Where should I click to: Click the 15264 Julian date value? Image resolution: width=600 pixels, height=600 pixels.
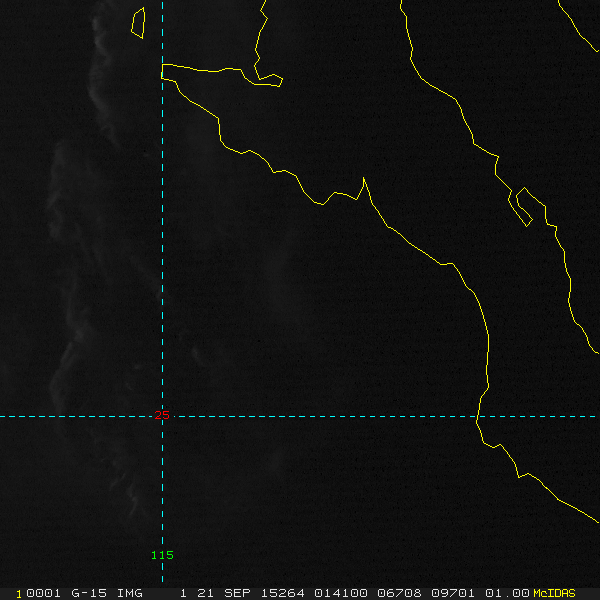(283, 593)
